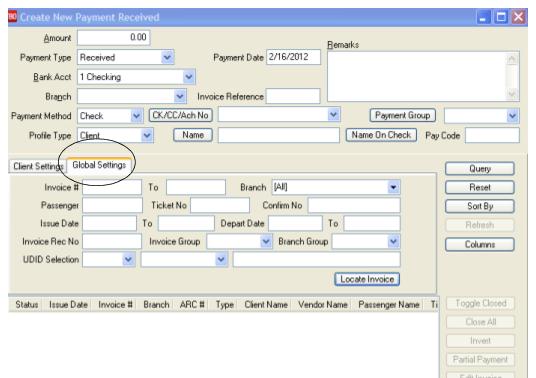Open the Payment Type dropdown
This screenshot has width=536, height=378.
[x=167, y=57]
